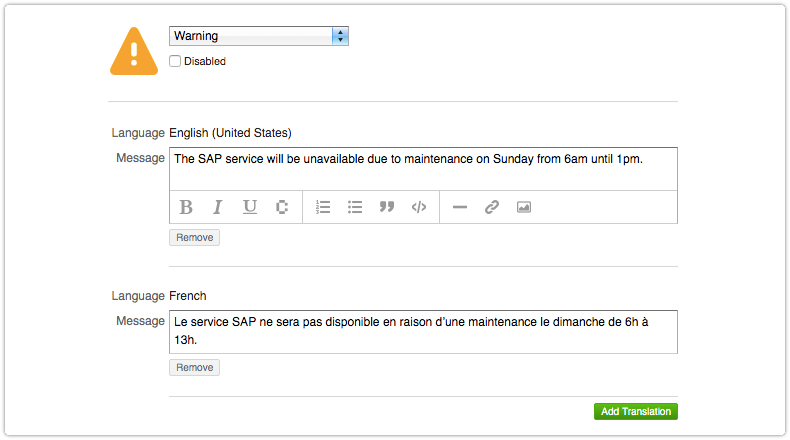This screenshot has height=440, width=790.
Task: Click into the French message text field
Action: 423,332
